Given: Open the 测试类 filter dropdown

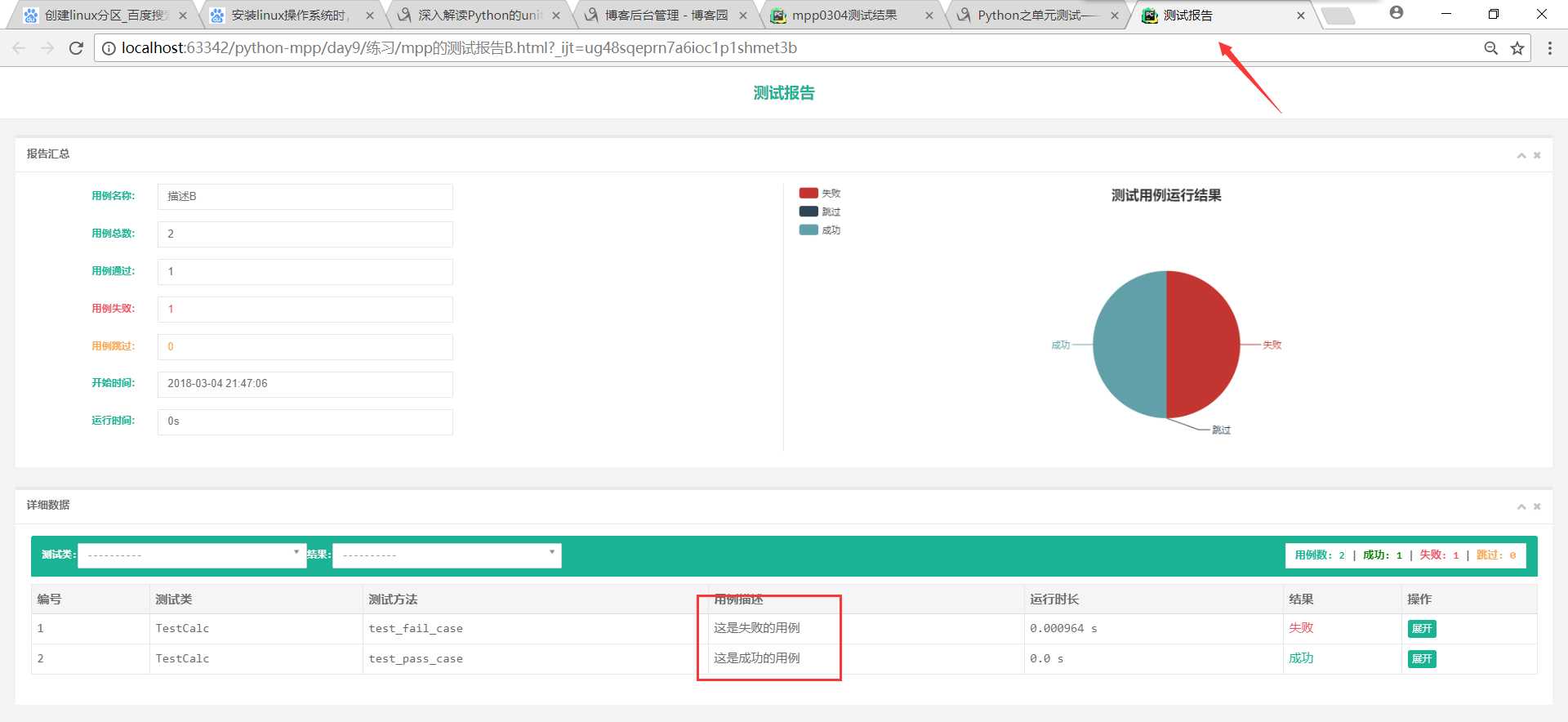Looking at the screenshot, I should click(x=192, y=555).
